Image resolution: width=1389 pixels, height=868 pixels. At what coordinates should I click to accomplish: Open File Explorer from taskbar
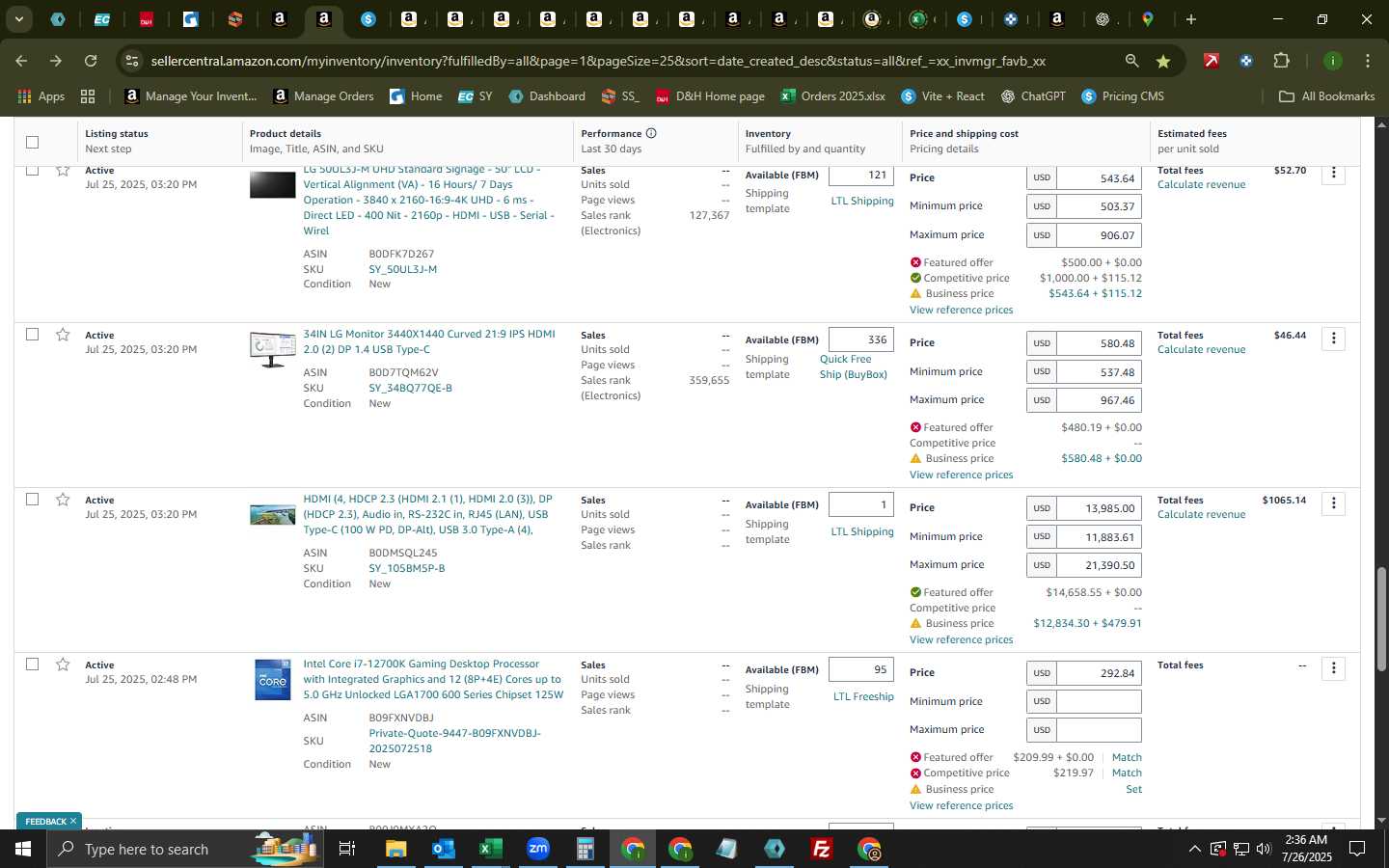point(396,849)
